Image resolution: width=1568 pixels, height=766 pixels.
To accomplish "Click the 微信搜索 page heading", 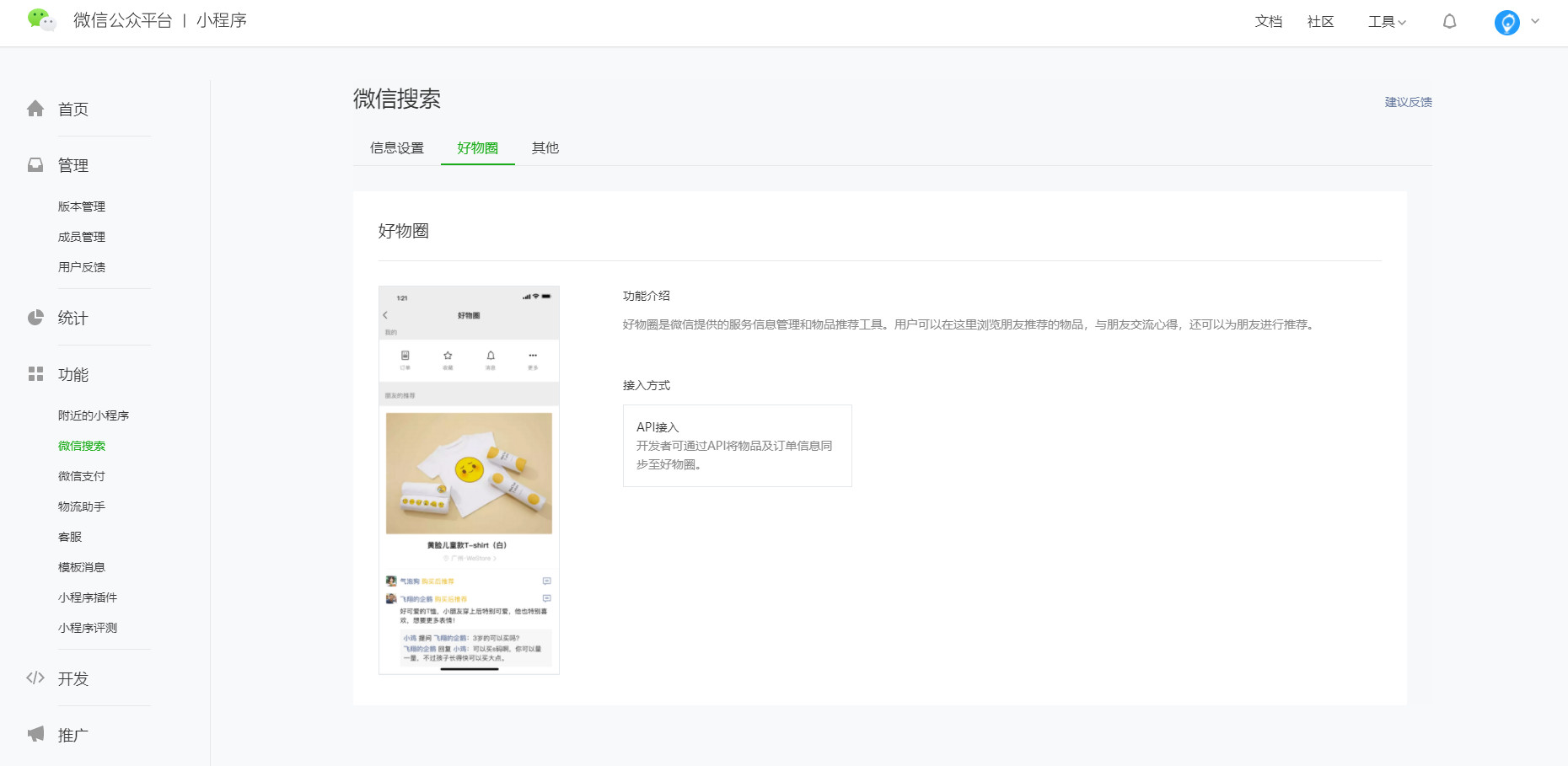I will [397, 99].
